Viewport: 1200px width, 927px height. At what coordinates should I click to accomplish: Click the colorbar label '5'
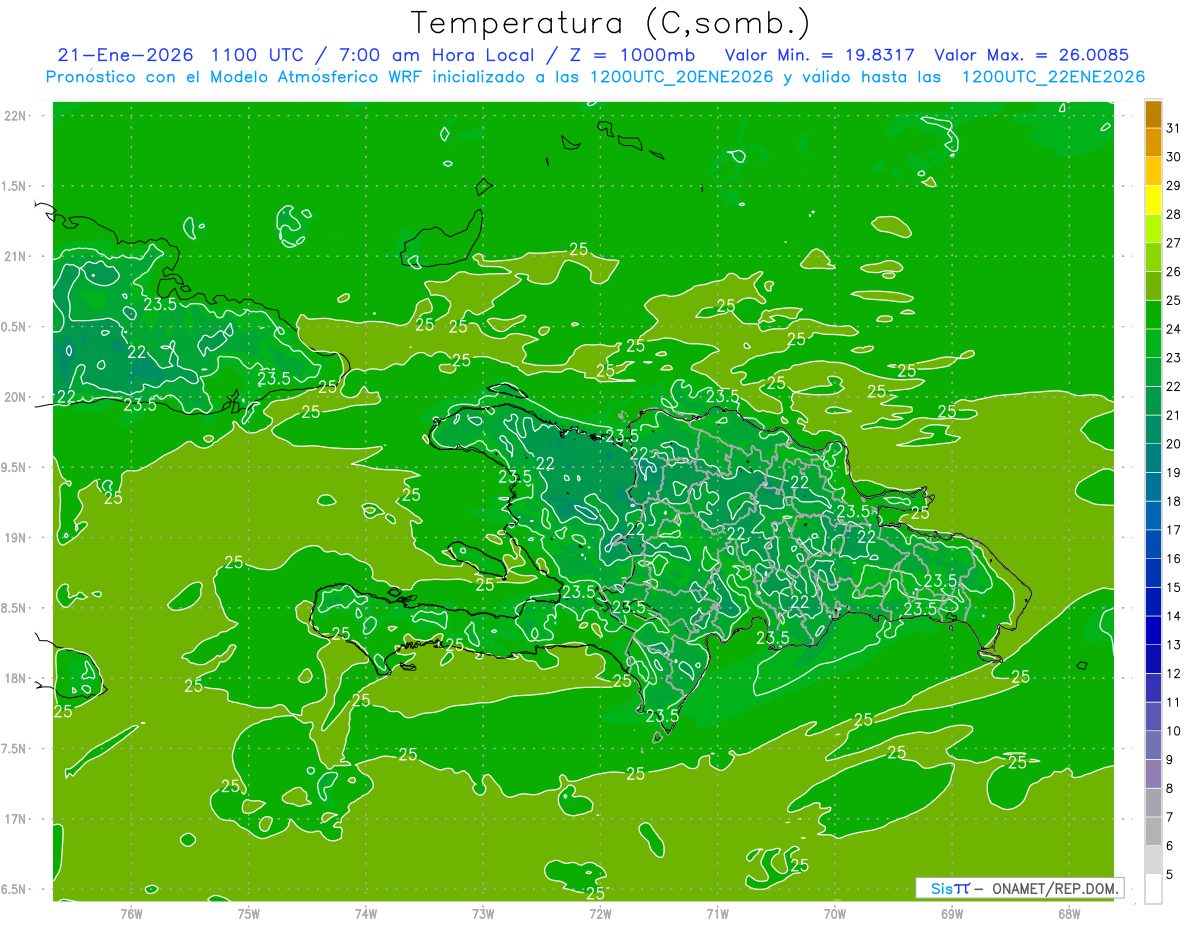(1170, 875)
